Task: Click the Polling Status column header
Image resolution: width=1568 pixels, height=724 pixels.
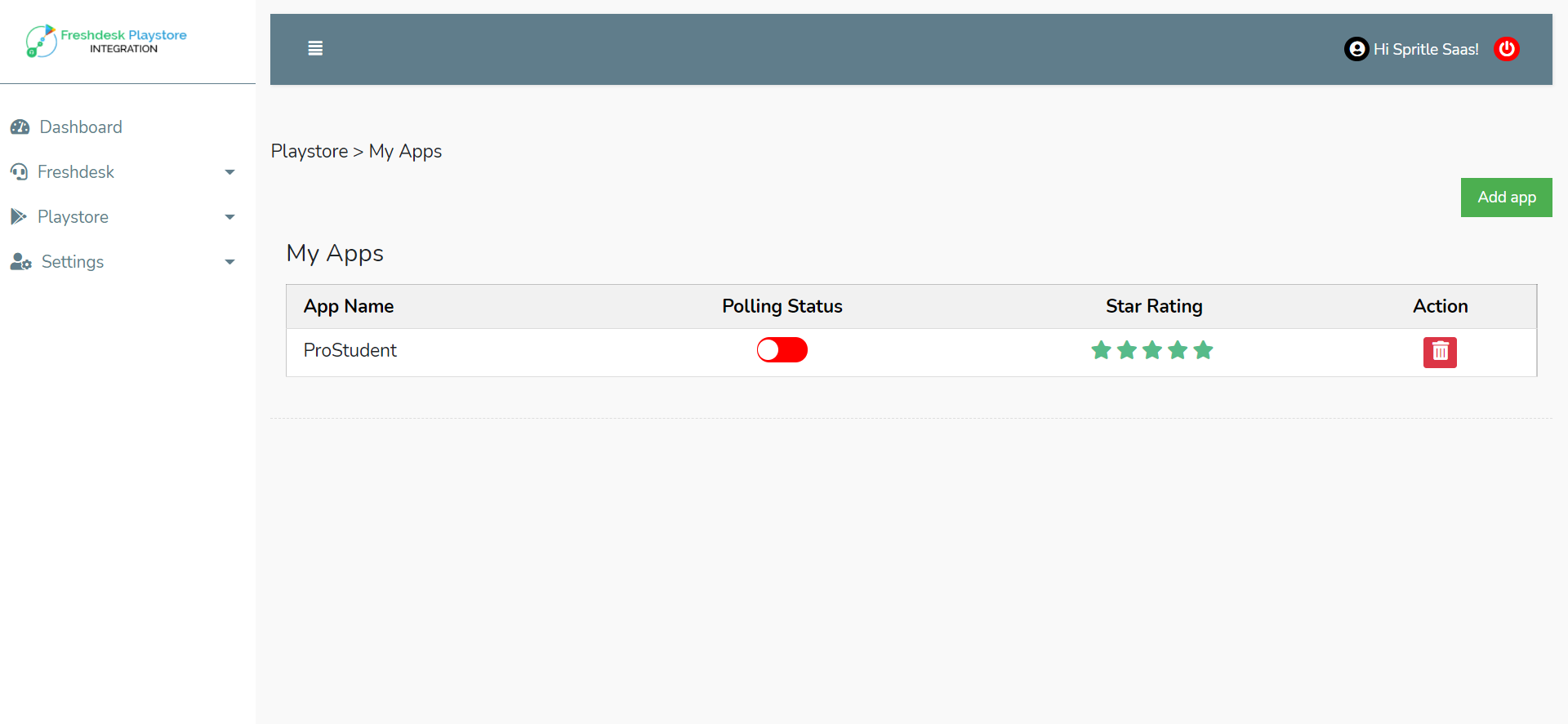Action: [x=782, y=306]
